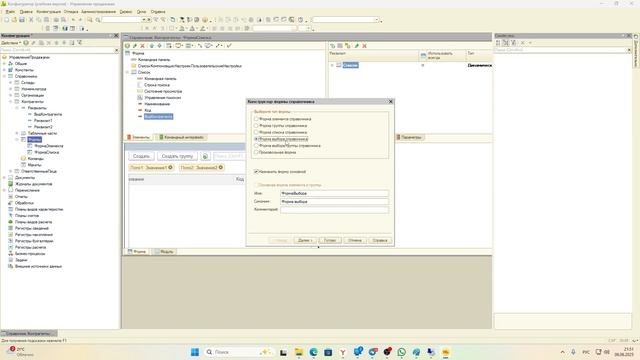
Task: Expand the "Склады" catalog node
Action: (x=11, y=83)
